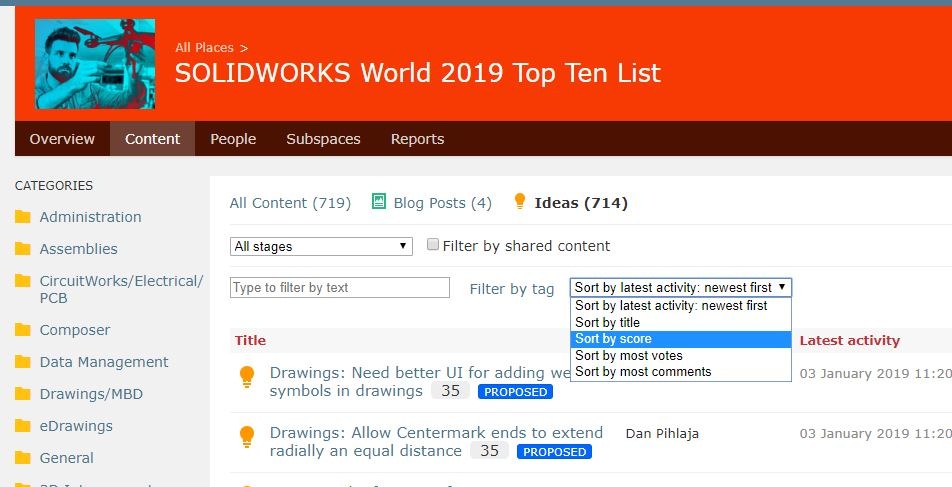Open the 'All stages' dropdown
The width and height of the screenshot is (952, 487).
[321, 246]
